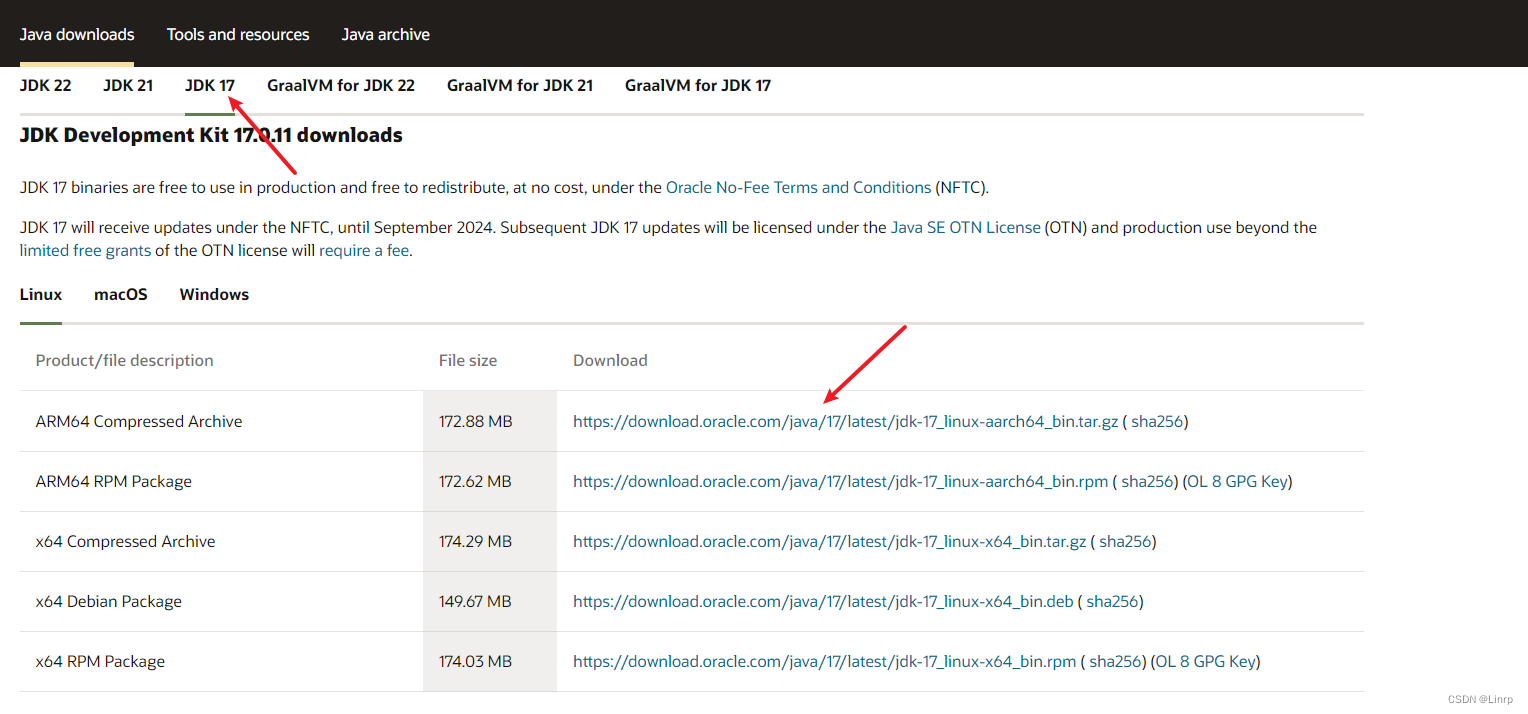Open the Java downloads tab
Screen dimensions: 1528x714
(x=77, y=34)
